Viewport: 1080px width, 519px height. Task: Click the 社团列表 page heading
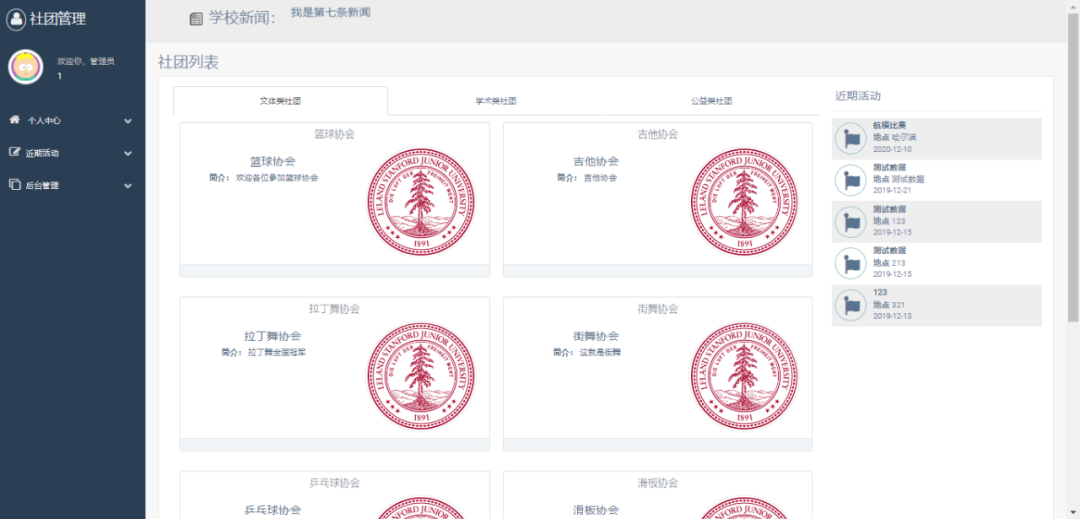[188, 62]
